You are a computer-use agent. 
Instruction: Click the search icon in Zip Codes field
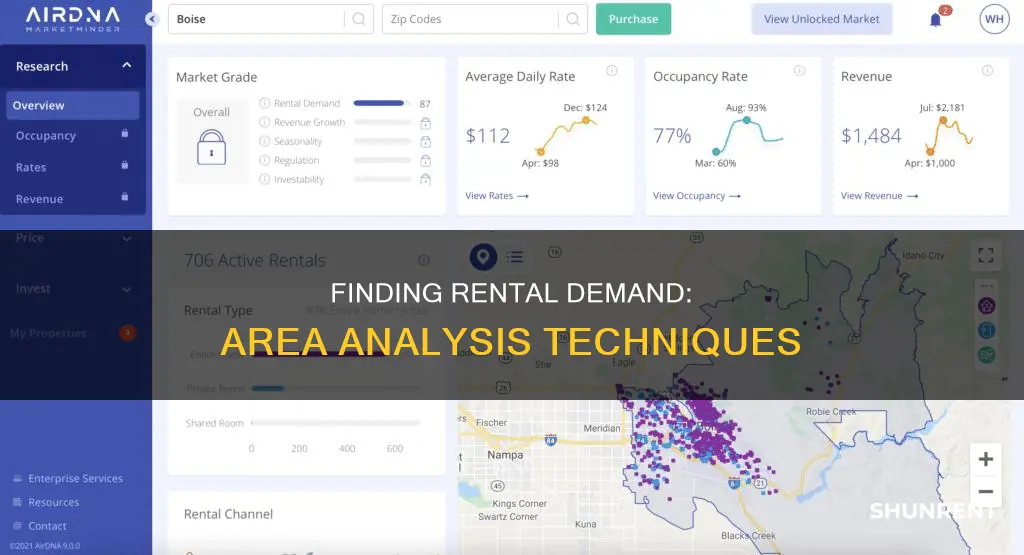point(573,19)
